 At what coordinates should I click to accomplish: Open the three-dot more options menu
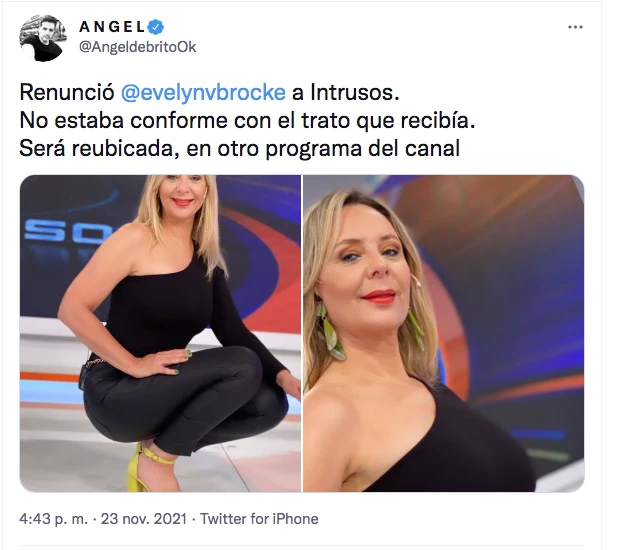coord(575,27)
